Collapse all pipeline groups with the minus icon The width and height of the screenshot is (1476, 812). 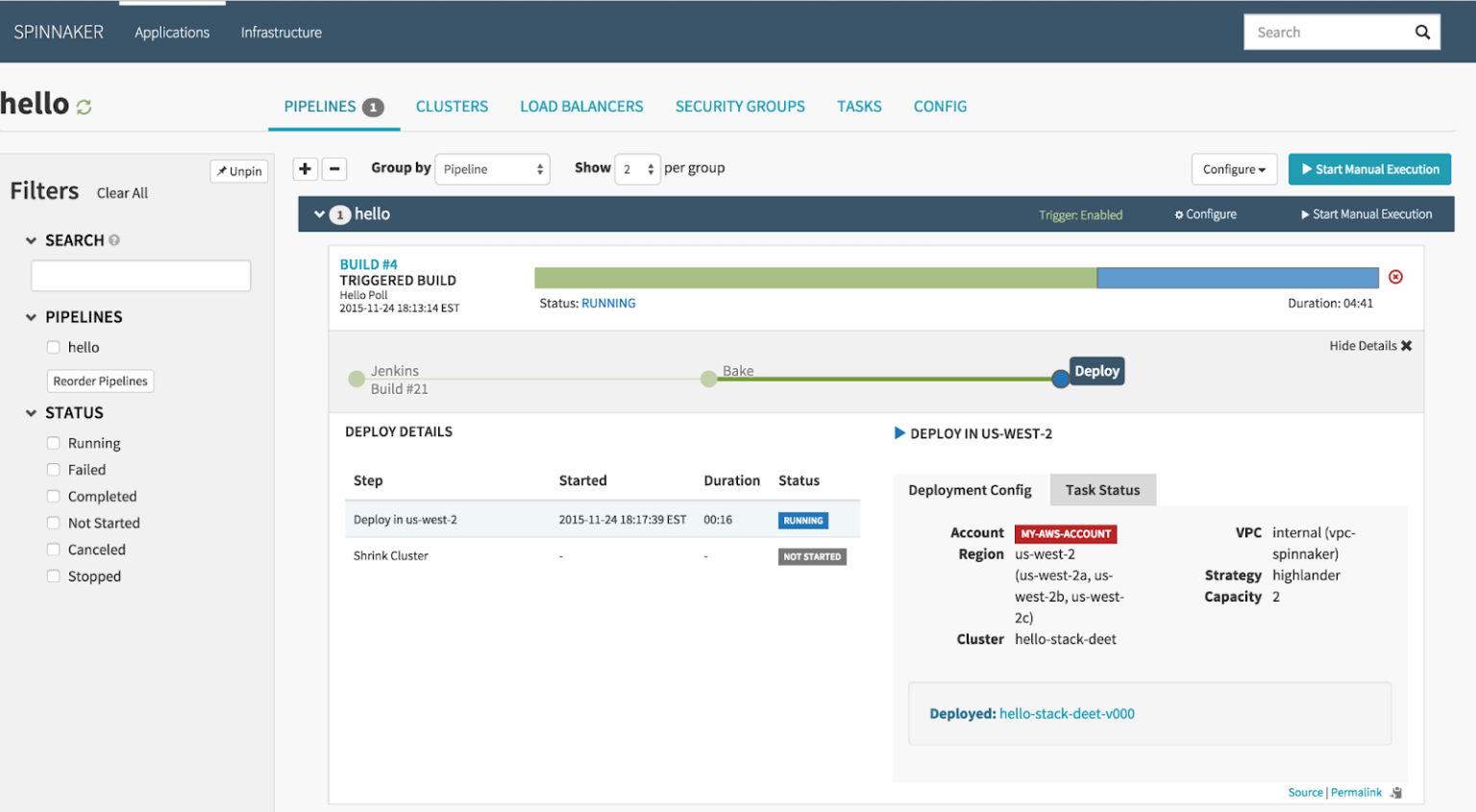[334, 168]
